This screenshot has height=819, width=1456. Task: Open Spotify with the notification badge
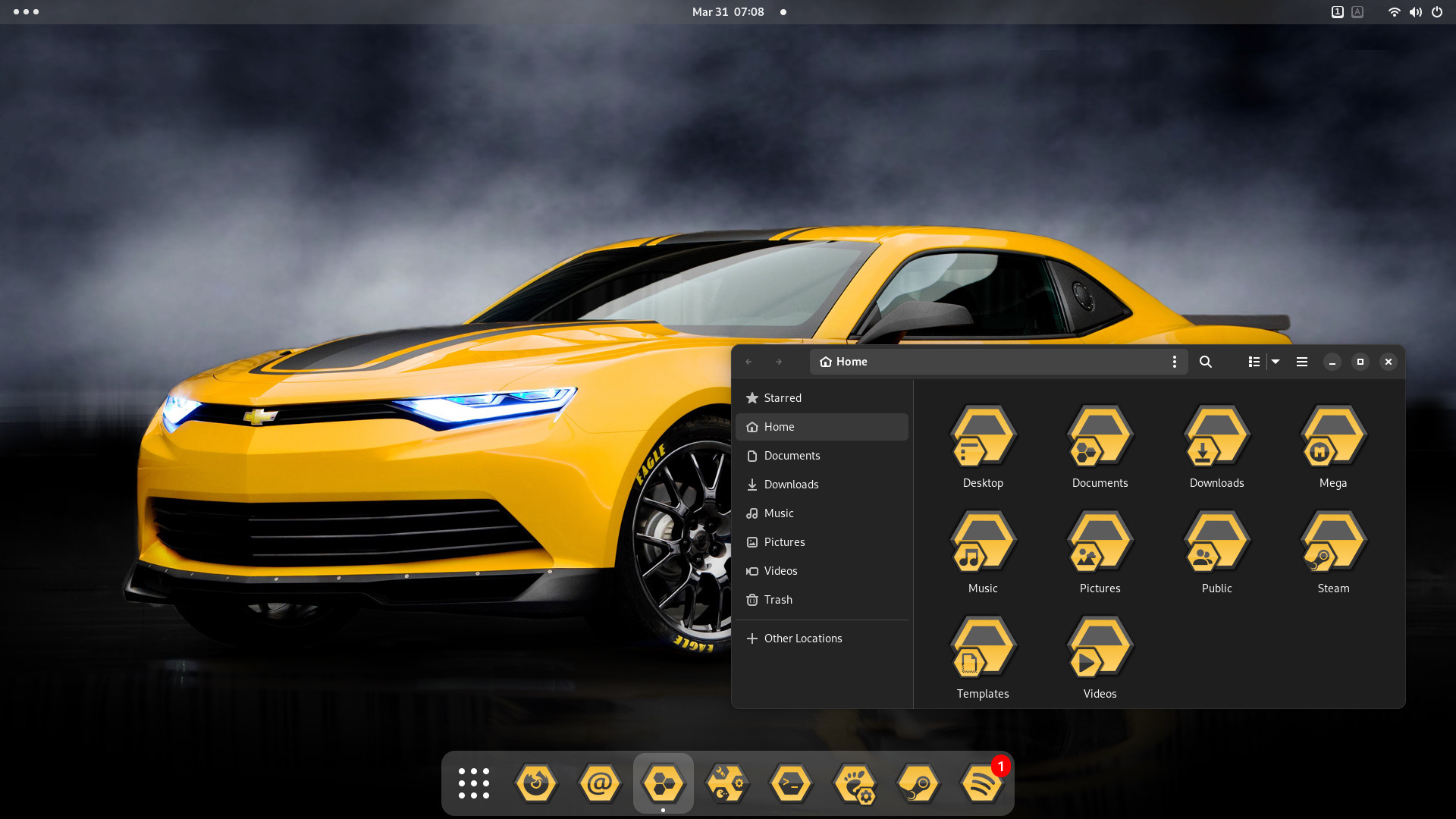click(980, 783)
